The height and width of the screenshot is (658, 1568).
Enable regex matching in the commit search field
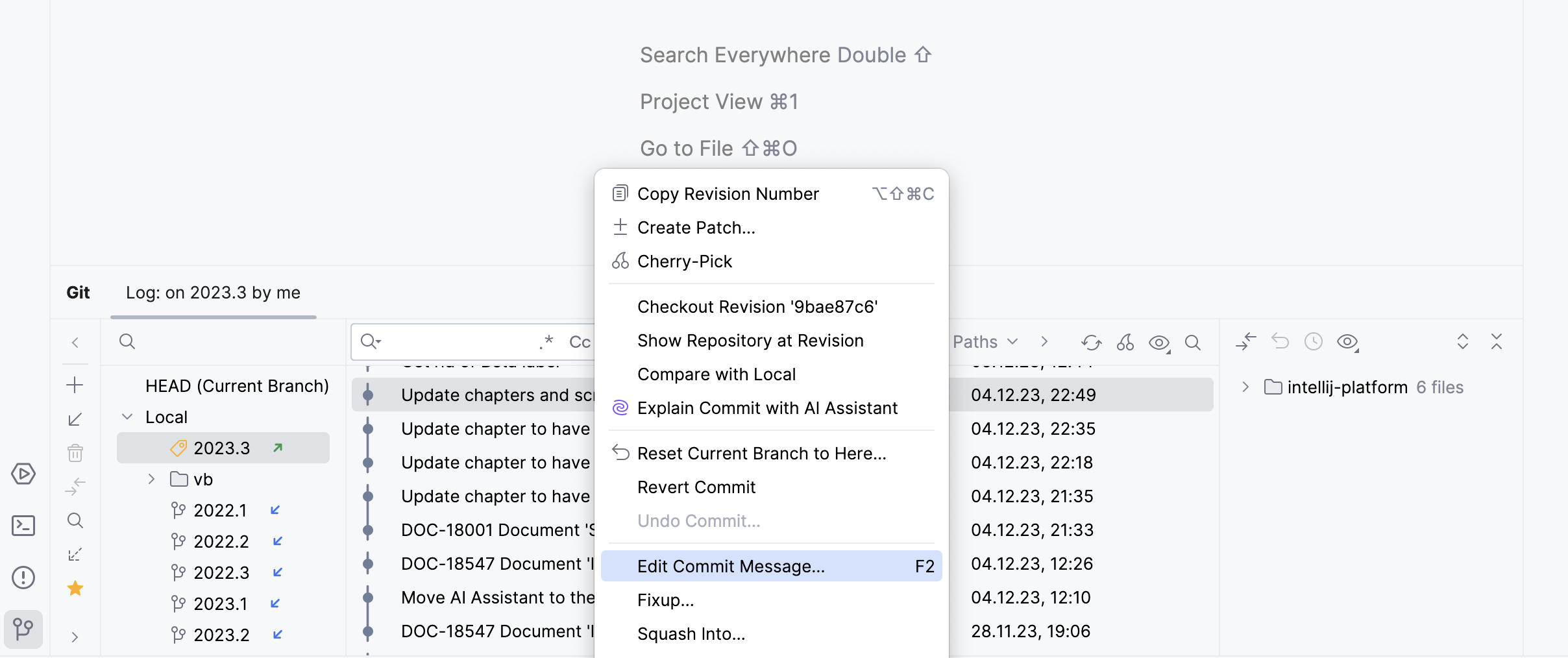point(546,341)
